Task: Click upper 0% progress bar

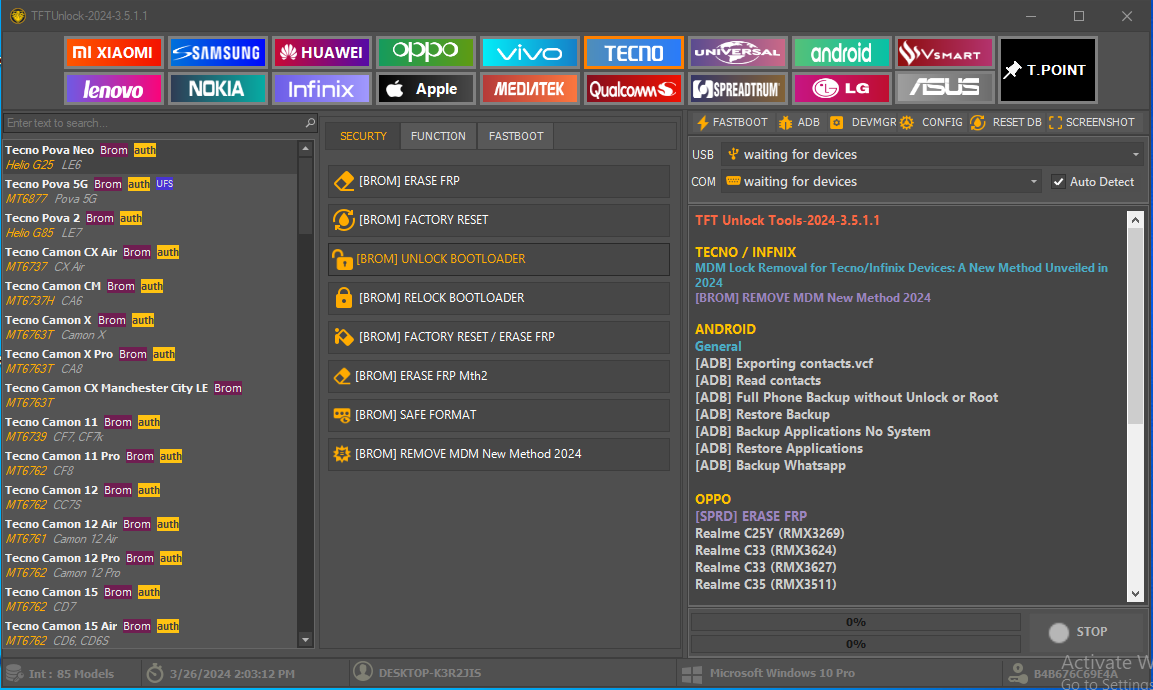Action: 856,622
